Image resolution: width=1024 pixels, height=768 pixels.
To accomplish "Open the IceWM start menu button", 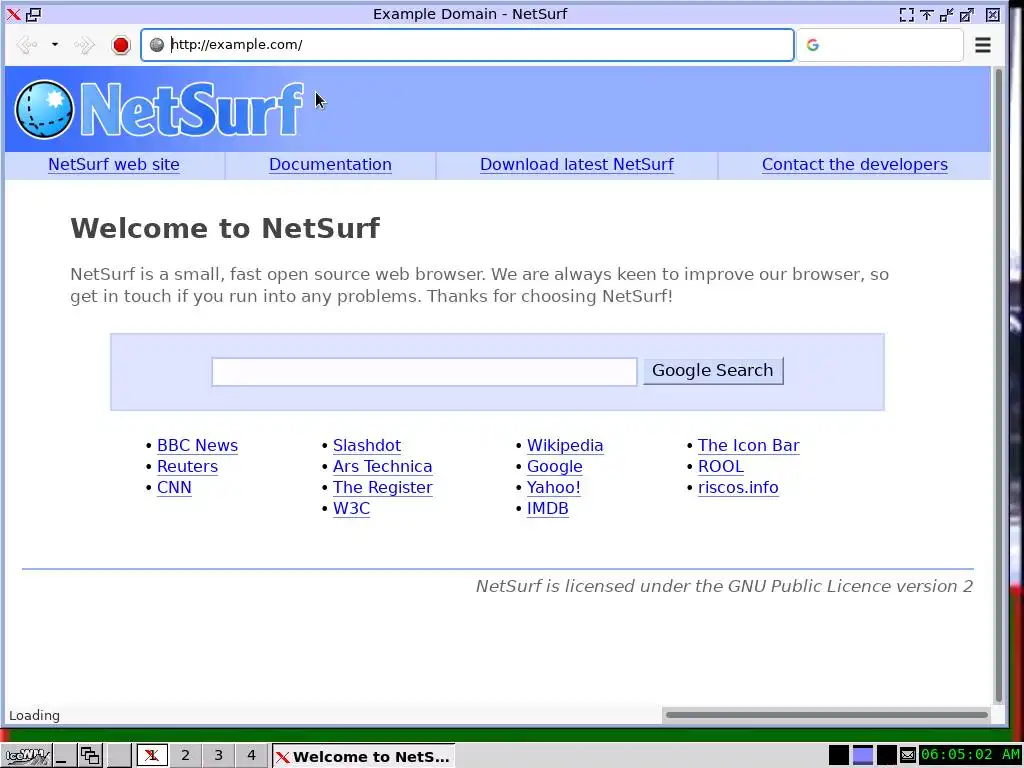I will 26,756.
